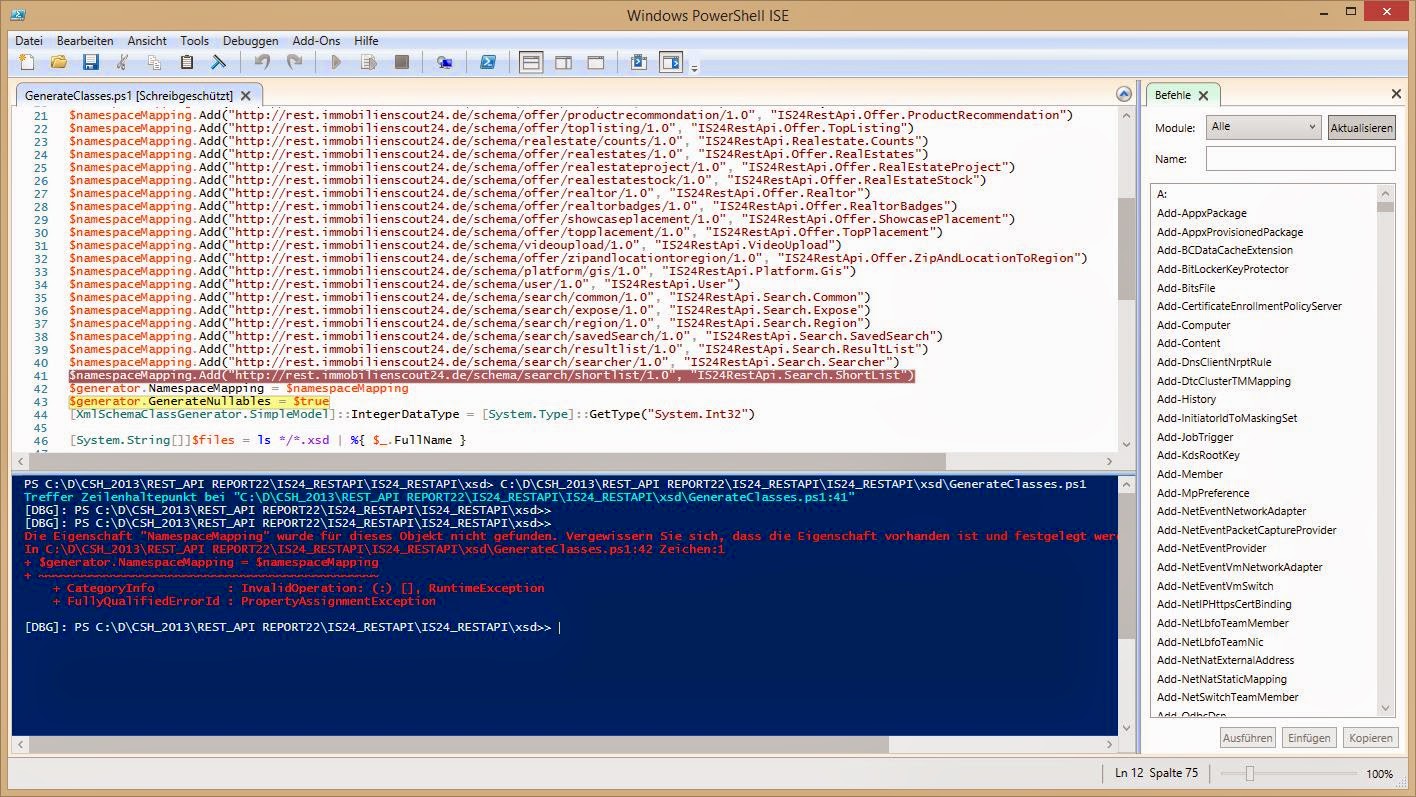1416x797 pixels.
Task: Open the Tools menu
Action: tap(194, 41)
